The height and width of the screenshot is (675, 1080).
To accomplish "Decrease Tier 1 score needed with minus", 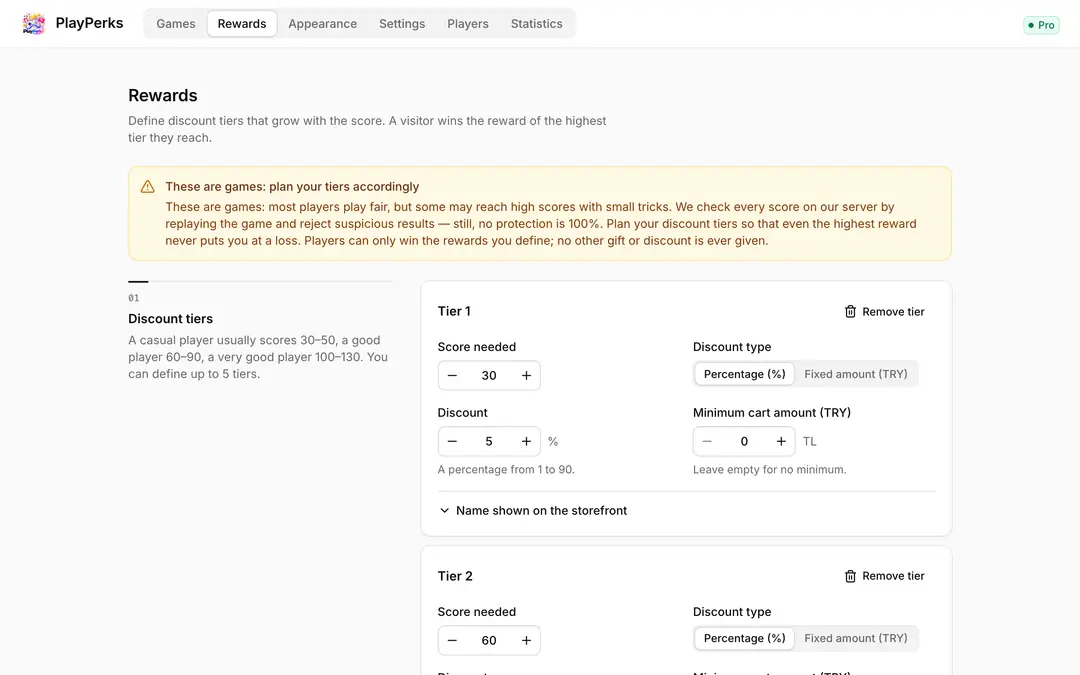I will (453, 375).
